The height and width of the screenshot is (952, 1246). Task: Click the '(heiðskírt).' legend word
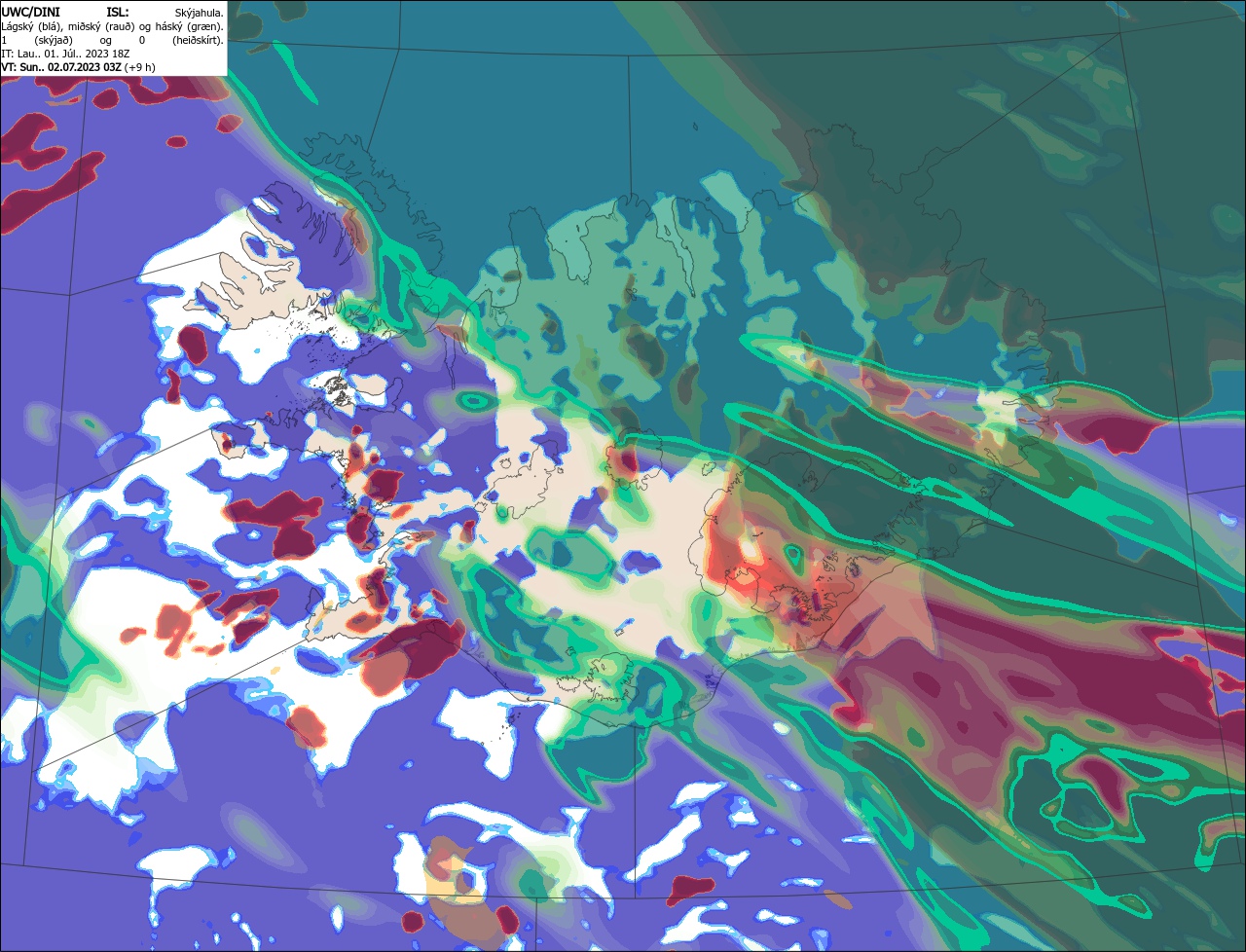(198, 41)
